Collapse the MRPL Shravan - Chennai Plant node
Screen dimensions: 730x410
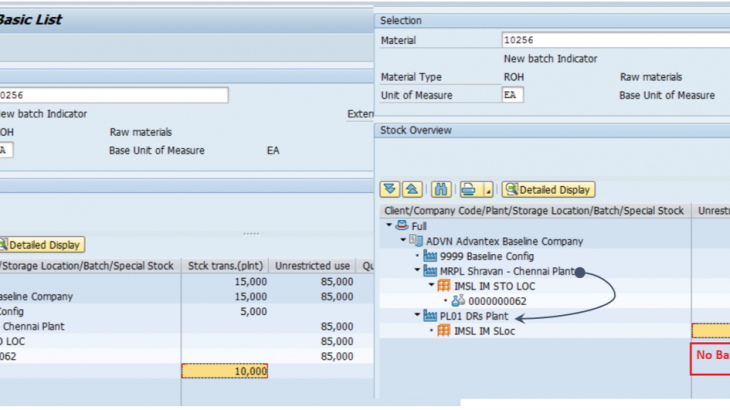[417, 271]
